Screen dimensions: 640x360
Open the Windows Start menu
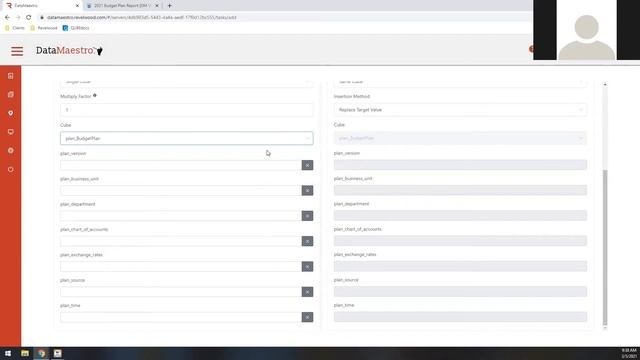[x=8, y=353]
